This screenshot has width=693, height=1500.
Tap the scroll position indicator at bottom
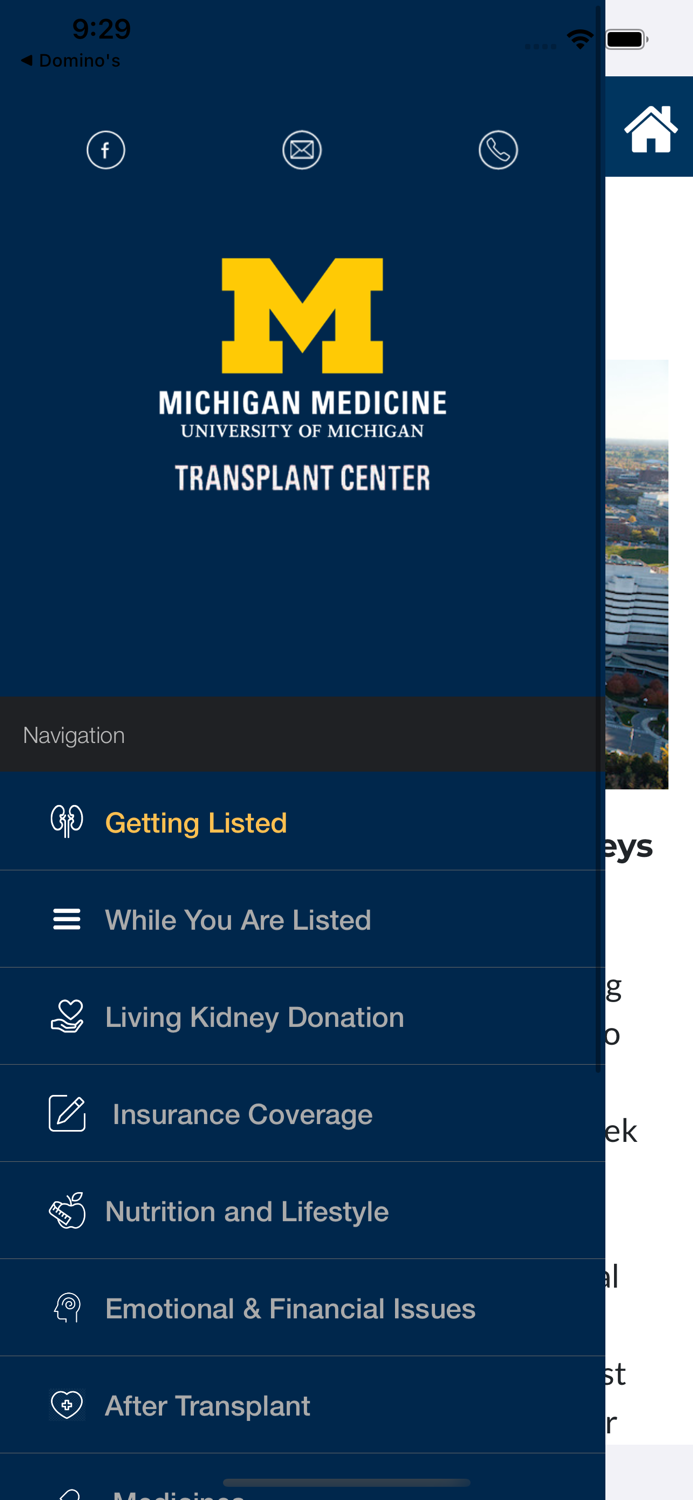[x=346, y=1482]
